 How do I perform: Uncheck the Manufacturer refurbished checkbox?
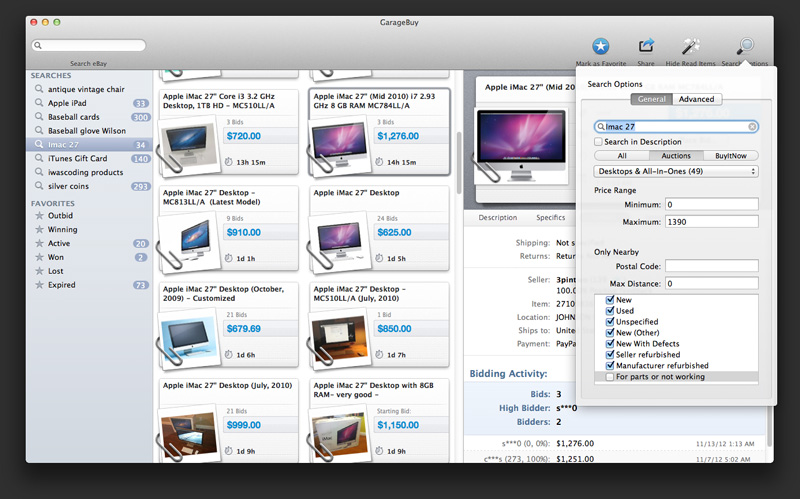point(610,365)
